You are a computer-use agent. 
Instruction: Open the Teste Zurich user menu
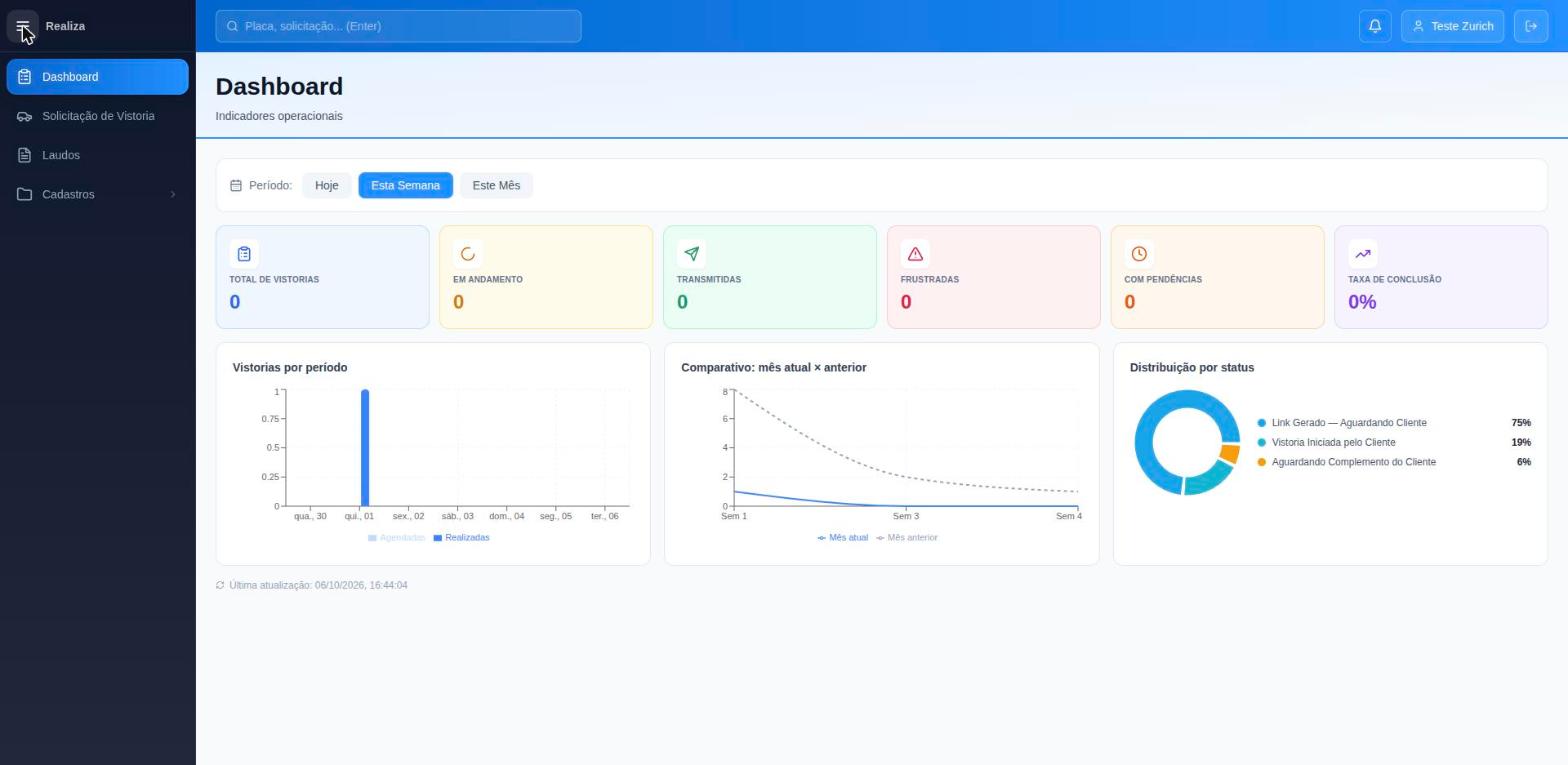(1453, 26)
